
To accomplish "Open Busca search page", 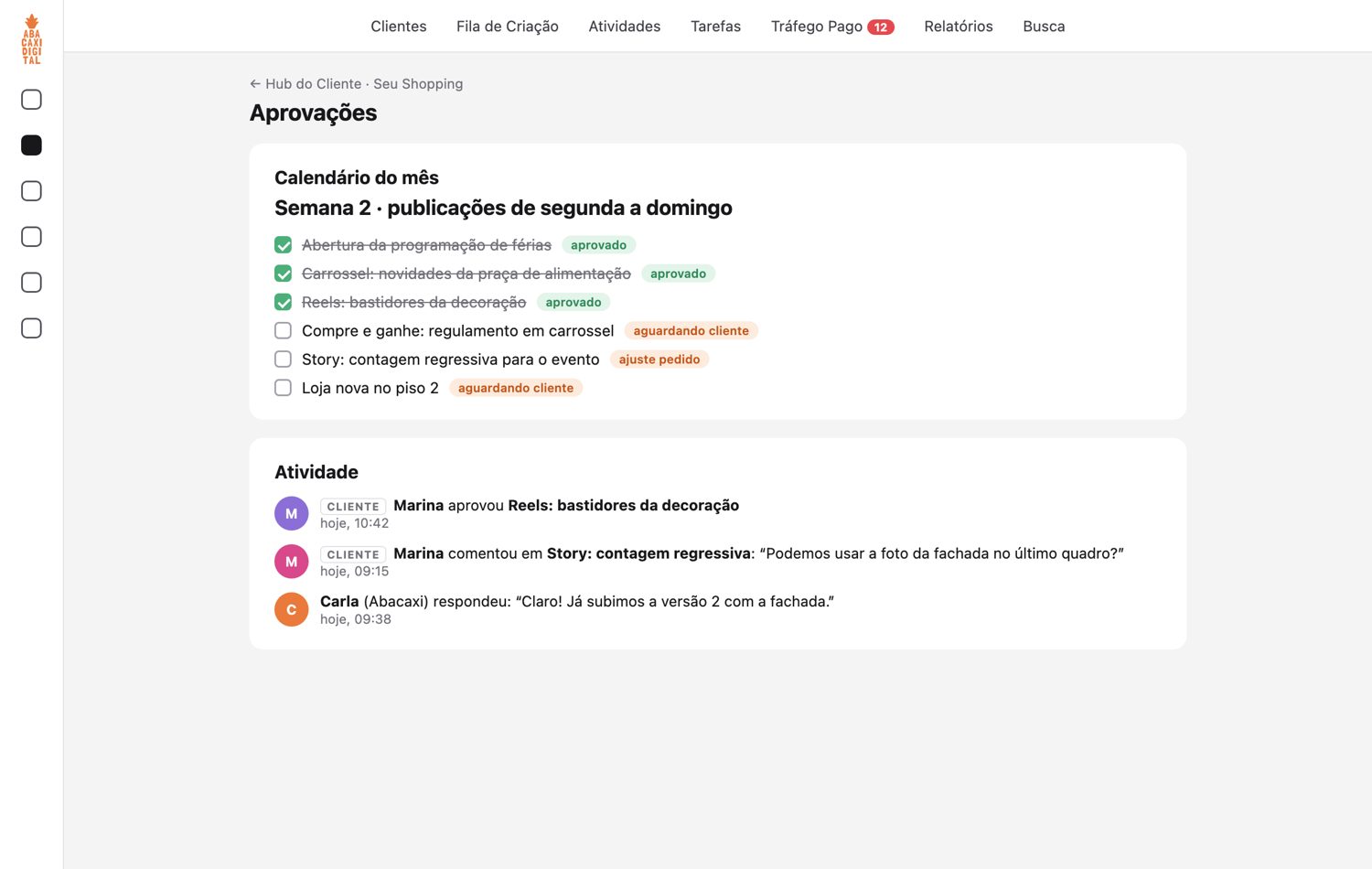I will coord(1044,27).
